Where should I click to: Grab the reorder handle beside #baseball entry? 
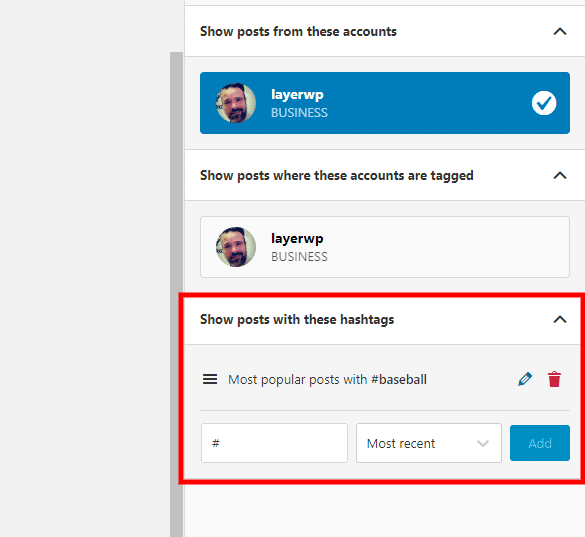210,379
